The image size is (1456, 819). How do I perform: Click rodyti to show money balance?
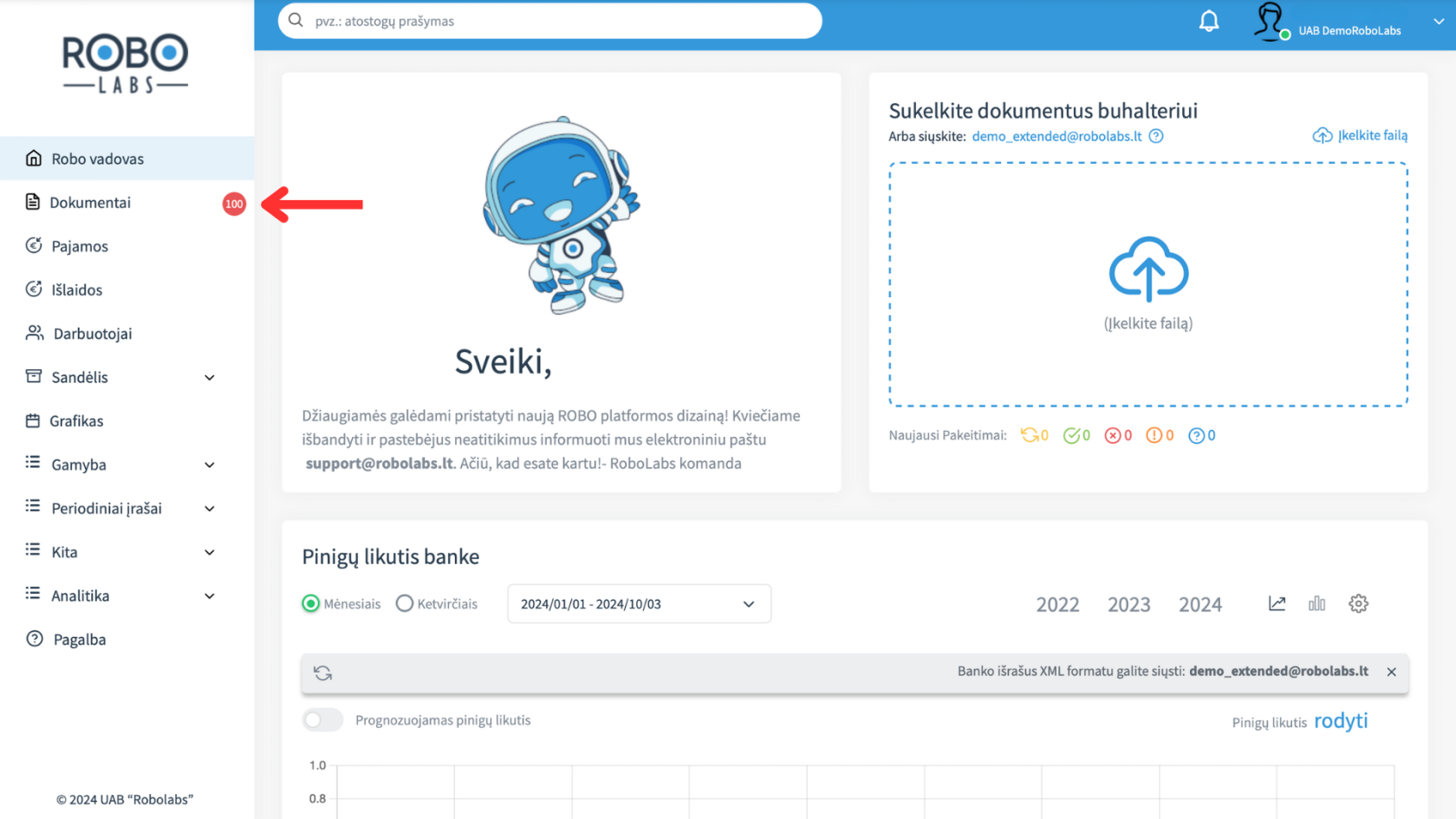tap(1341, 721)
